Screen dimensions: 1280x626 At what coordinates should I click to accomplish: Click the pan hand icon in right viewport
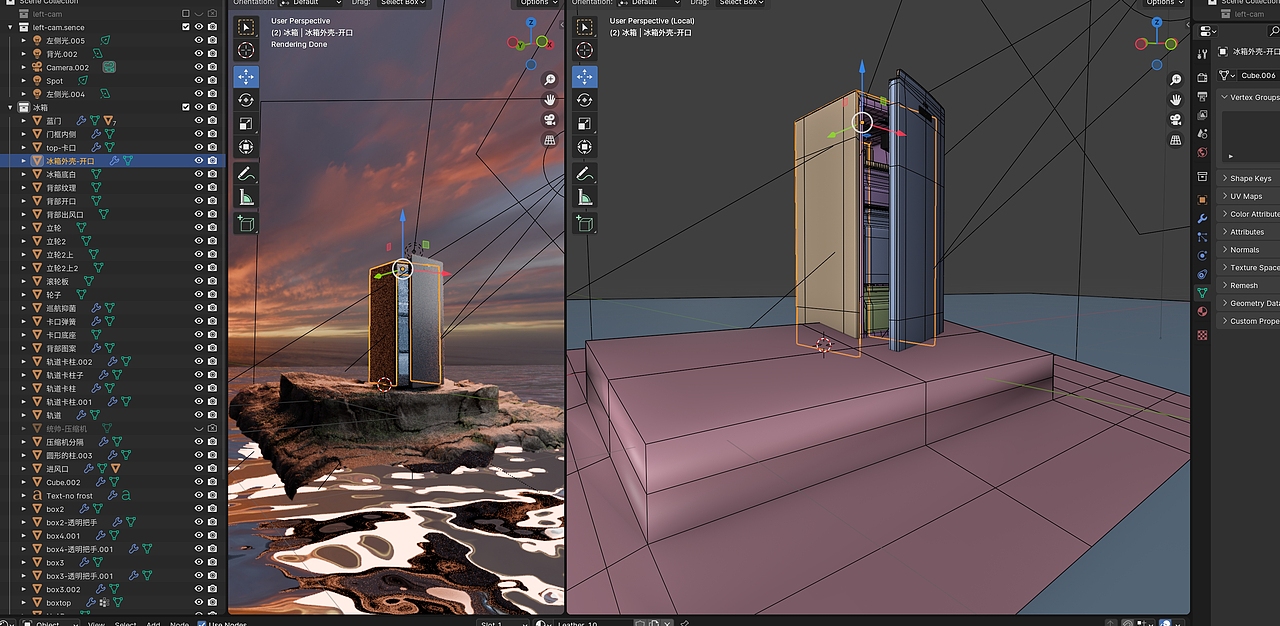point(1176,99)
